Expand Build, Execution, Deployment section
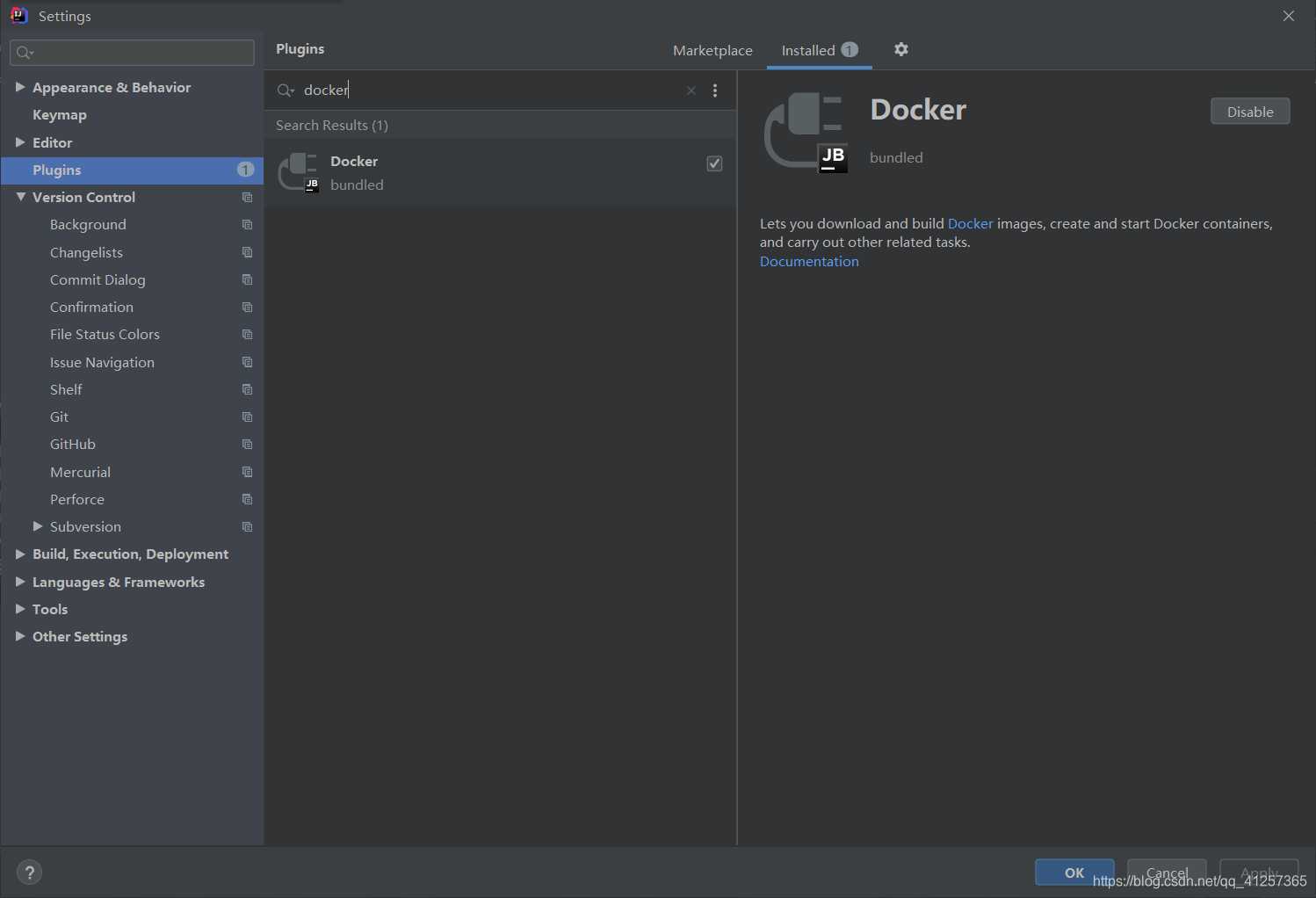Viewport: 1316px width, 898px height. [x=20, y=554]
